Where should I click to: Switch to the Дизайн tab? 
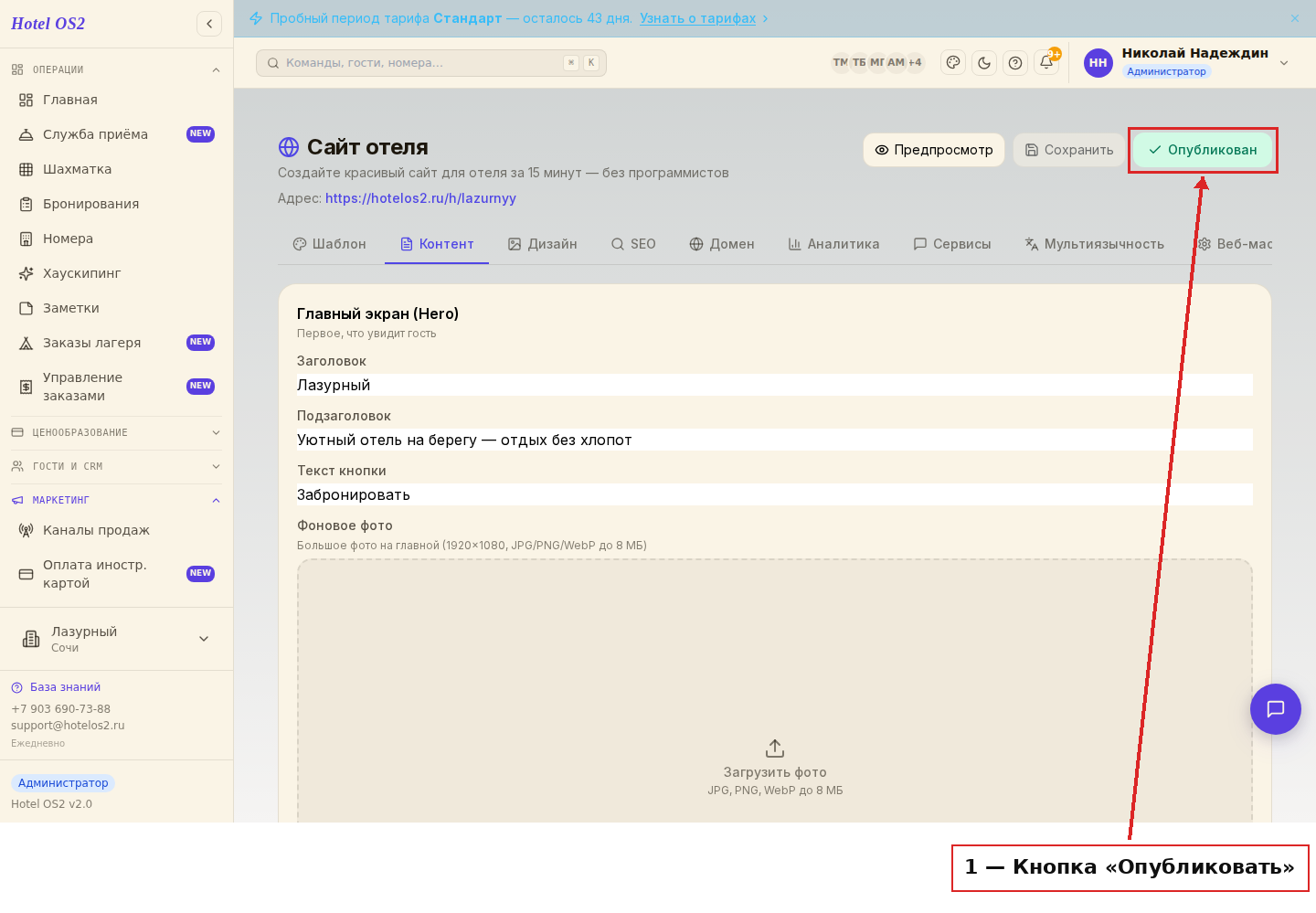543,244
